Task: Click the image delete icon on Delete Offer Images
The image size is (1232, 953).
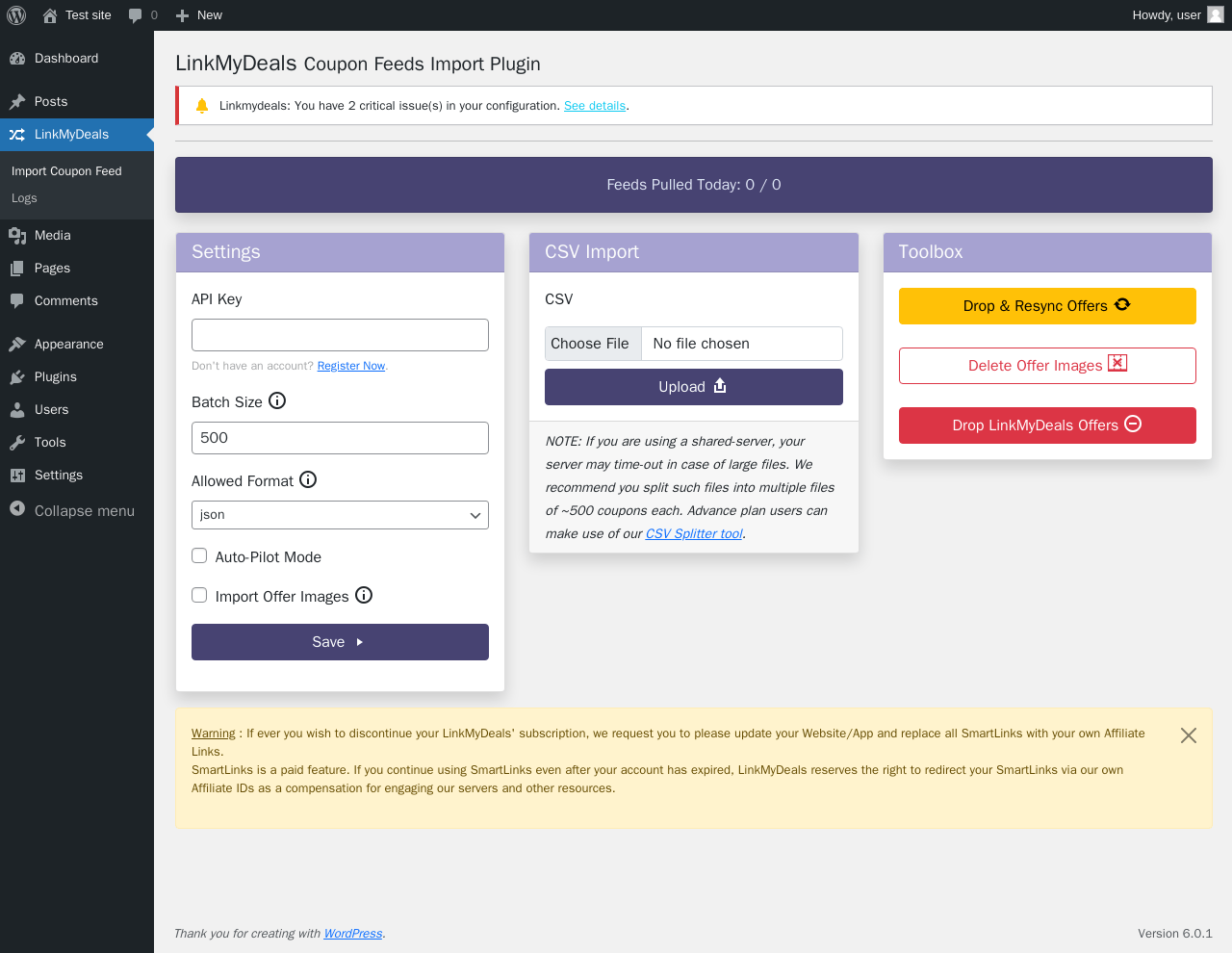Action: 1117,363
